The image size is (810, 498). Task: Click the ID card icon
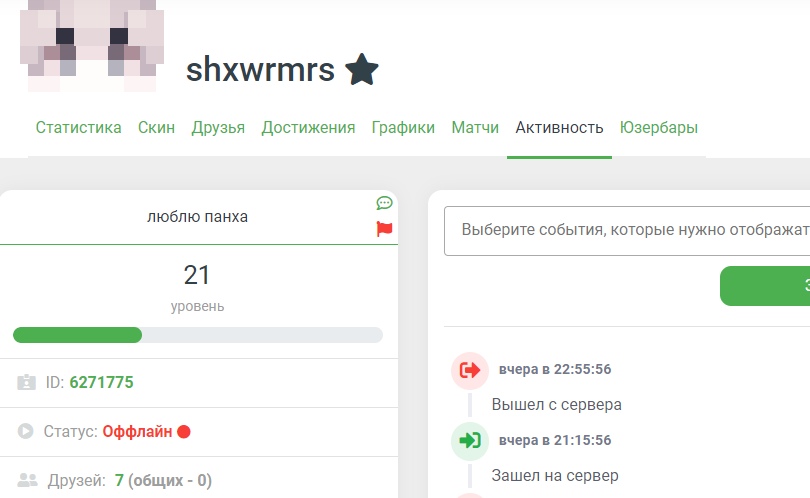tap(27, 382)
